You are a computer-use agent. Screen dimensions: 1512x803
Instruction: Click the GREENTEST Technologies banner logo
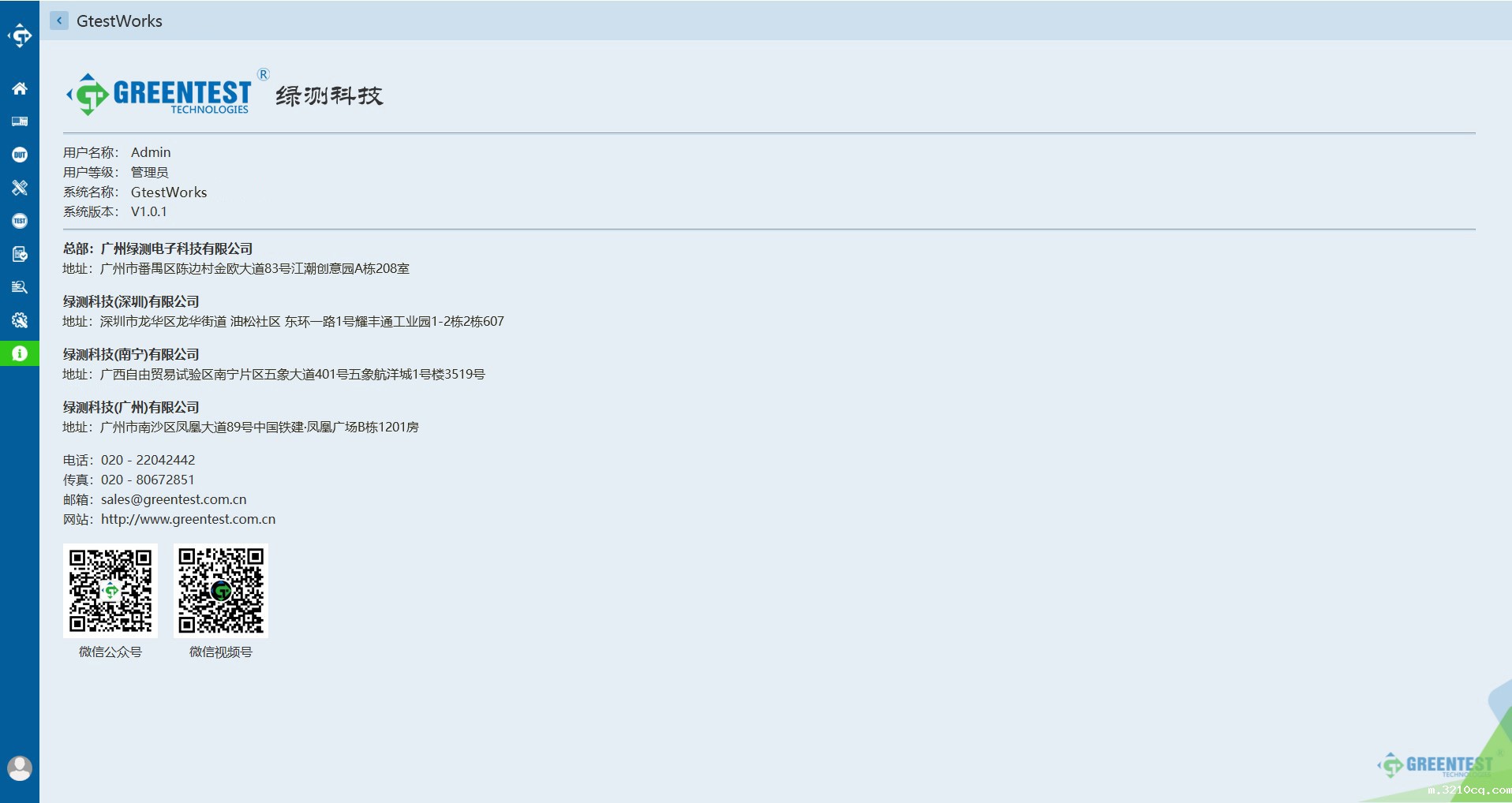pos(166,95)
